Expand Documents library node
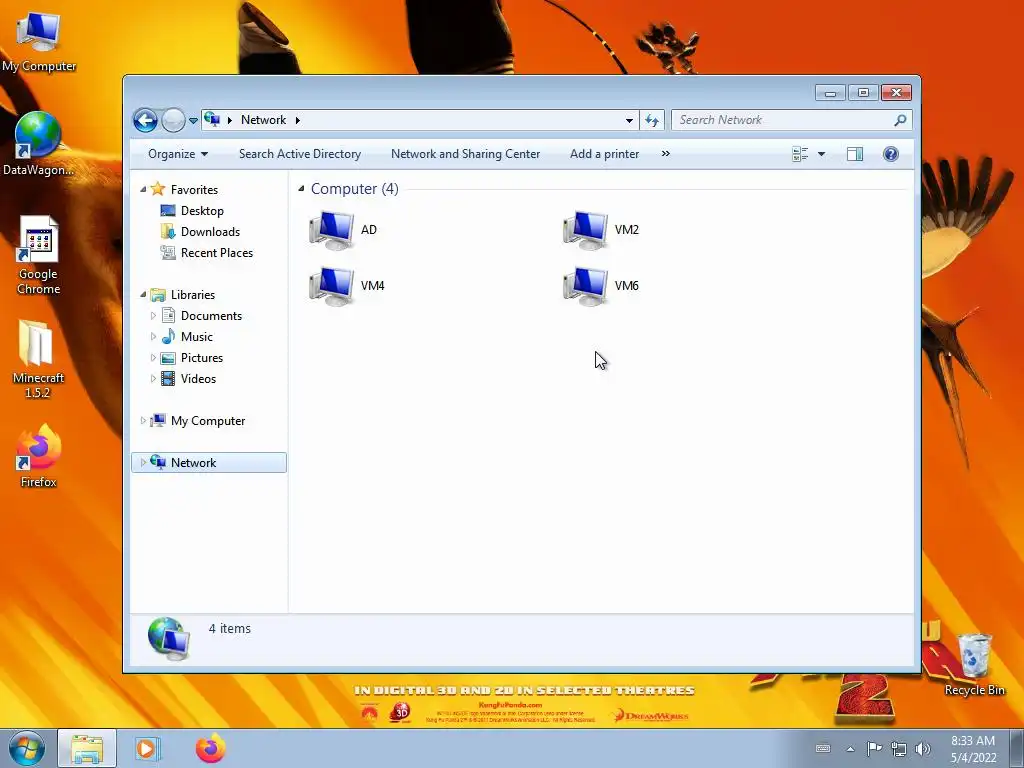Image resolution: width=1024 pixels, height=768 pixels. tap(153, 315)
